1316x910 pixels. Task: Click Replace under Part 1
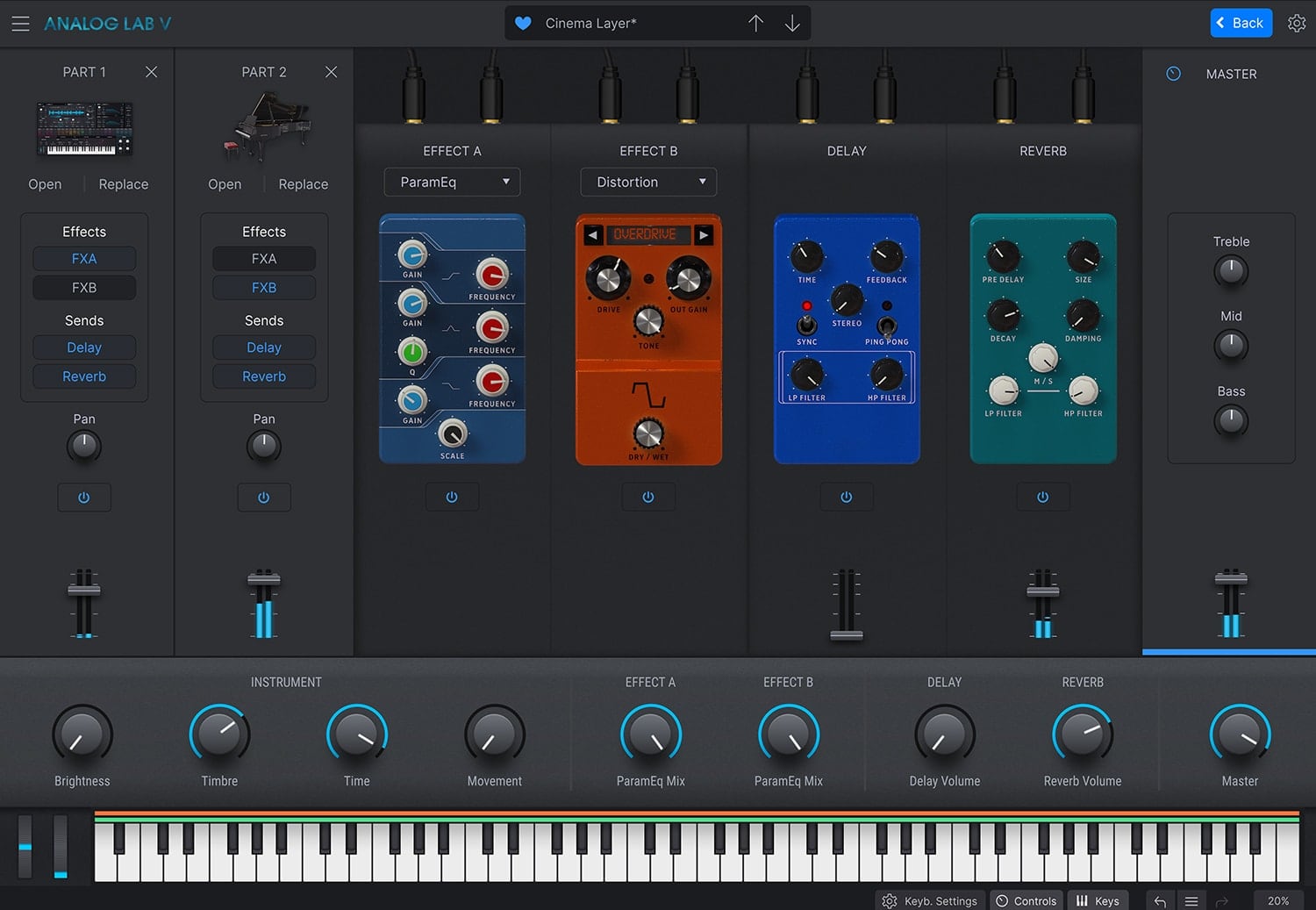[x=124, y=184]
